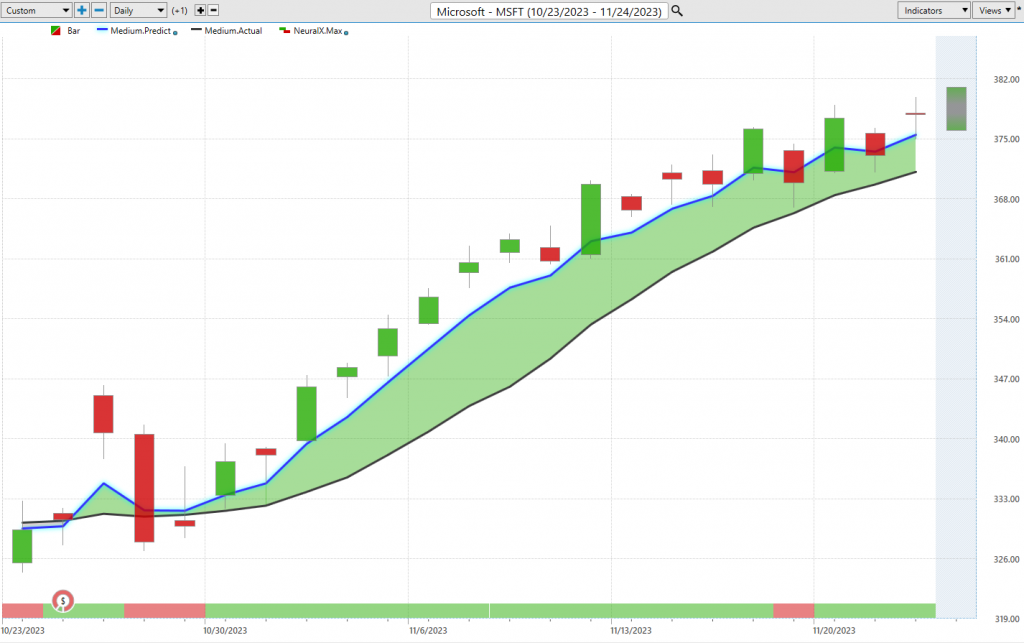This screenshot has width=1024, height=643.
Task: Click the 11/20/2023 date axis label
Action: pos(834,631)
